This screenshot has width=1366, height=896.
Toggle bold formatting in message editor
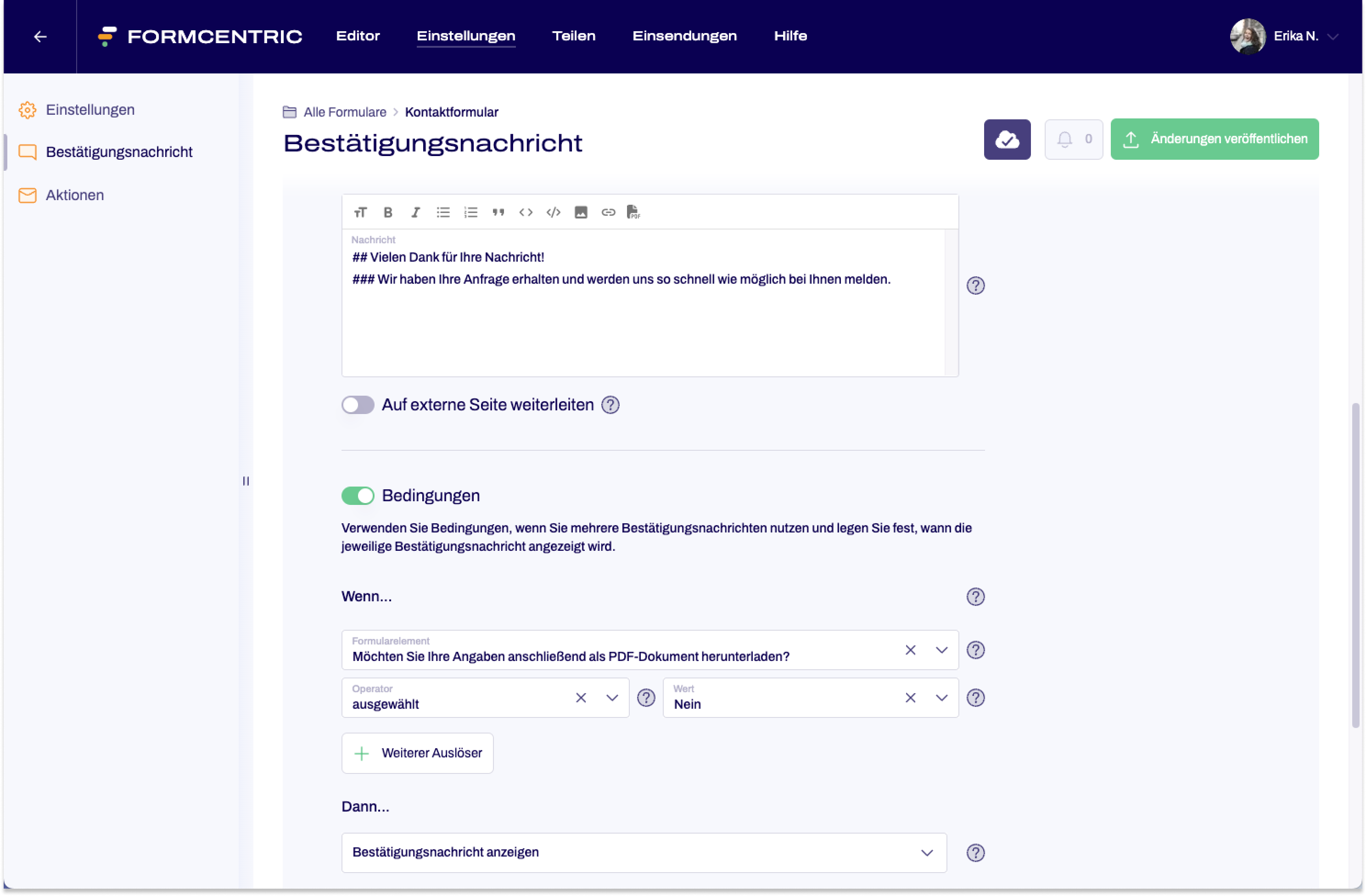pos(388,213)
